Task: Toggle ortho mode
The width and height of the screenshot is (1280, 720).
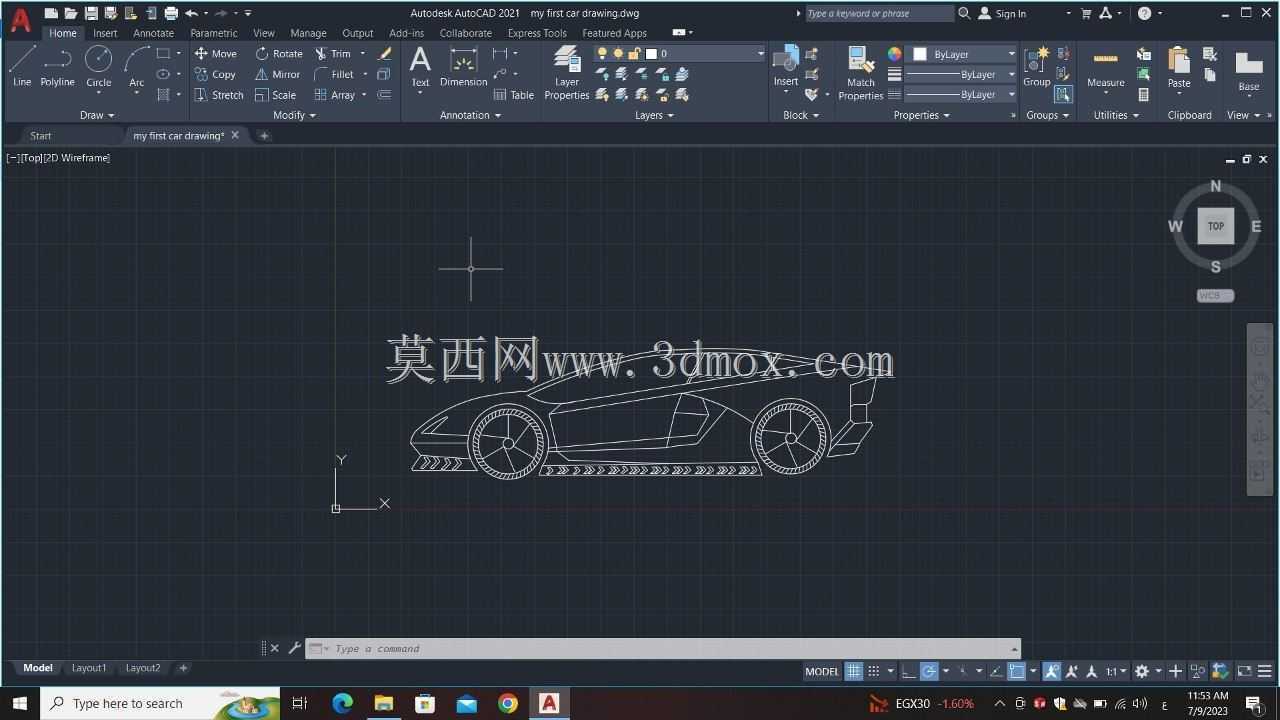Action: (x=908, y=671)
